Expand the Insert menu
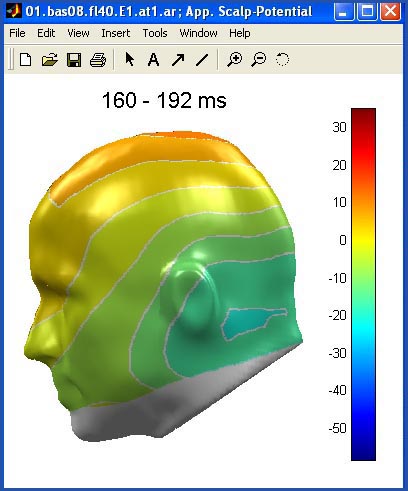 click(x=116, y=33)
